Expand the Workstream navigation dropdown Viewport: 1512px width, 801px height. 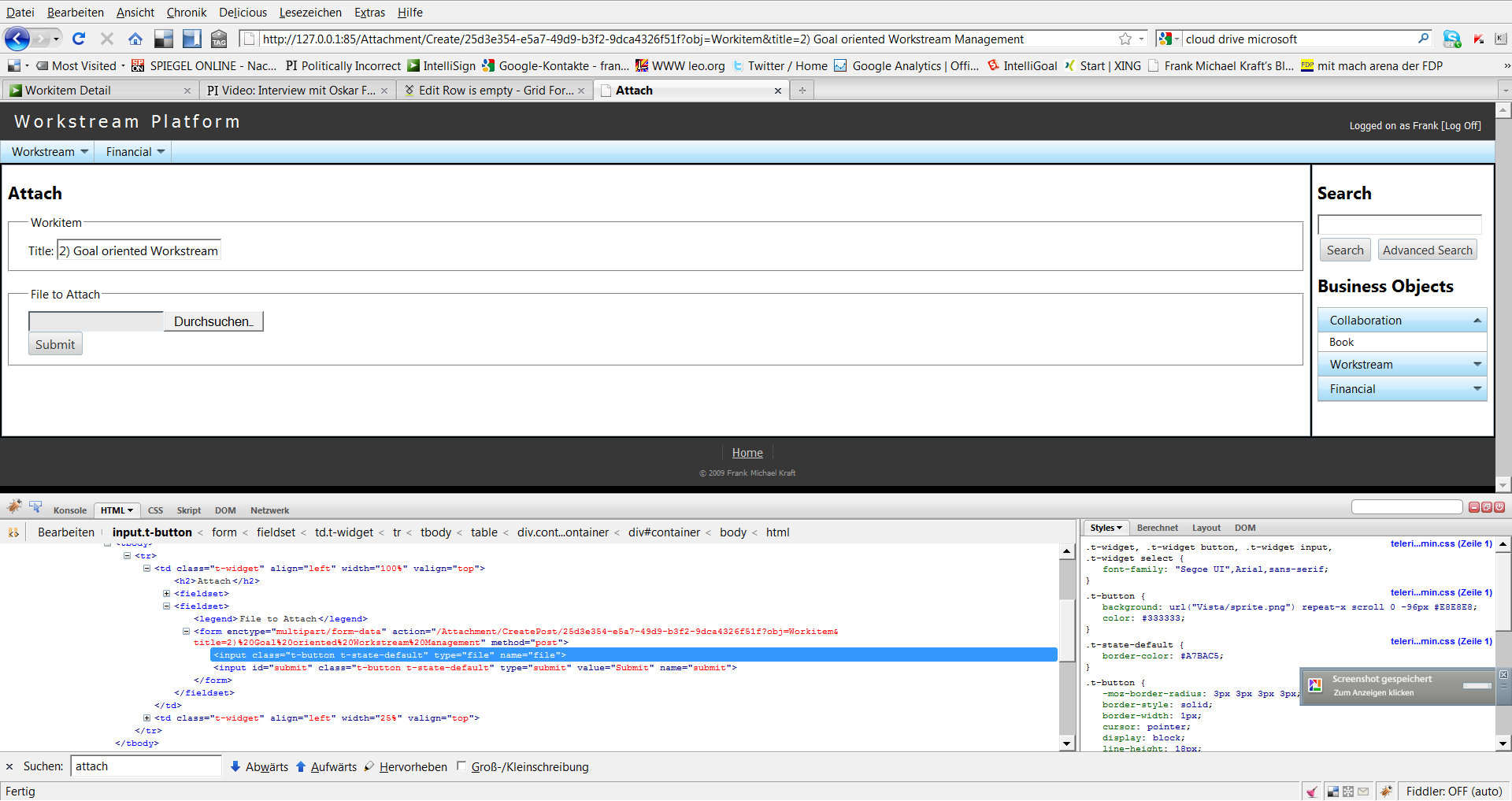tap(50, 151)
